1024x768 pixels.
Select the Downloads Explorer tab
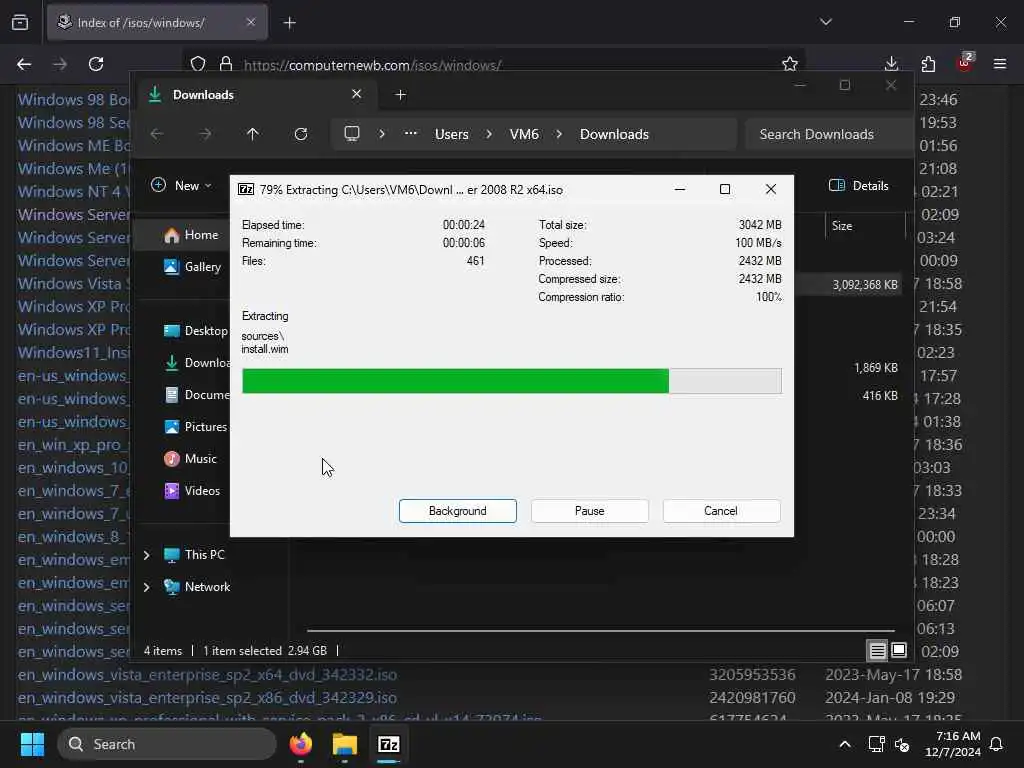tap(255, 95)
